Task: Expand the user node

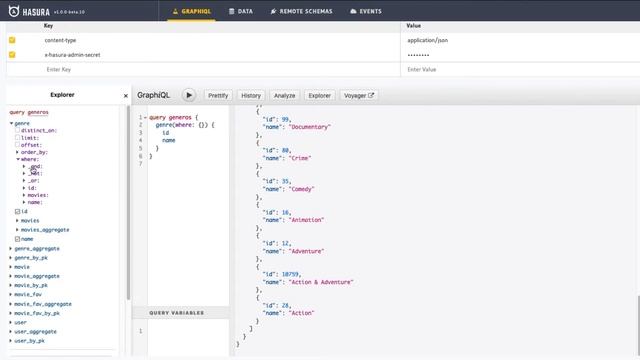Action: (x=11, y=322)
